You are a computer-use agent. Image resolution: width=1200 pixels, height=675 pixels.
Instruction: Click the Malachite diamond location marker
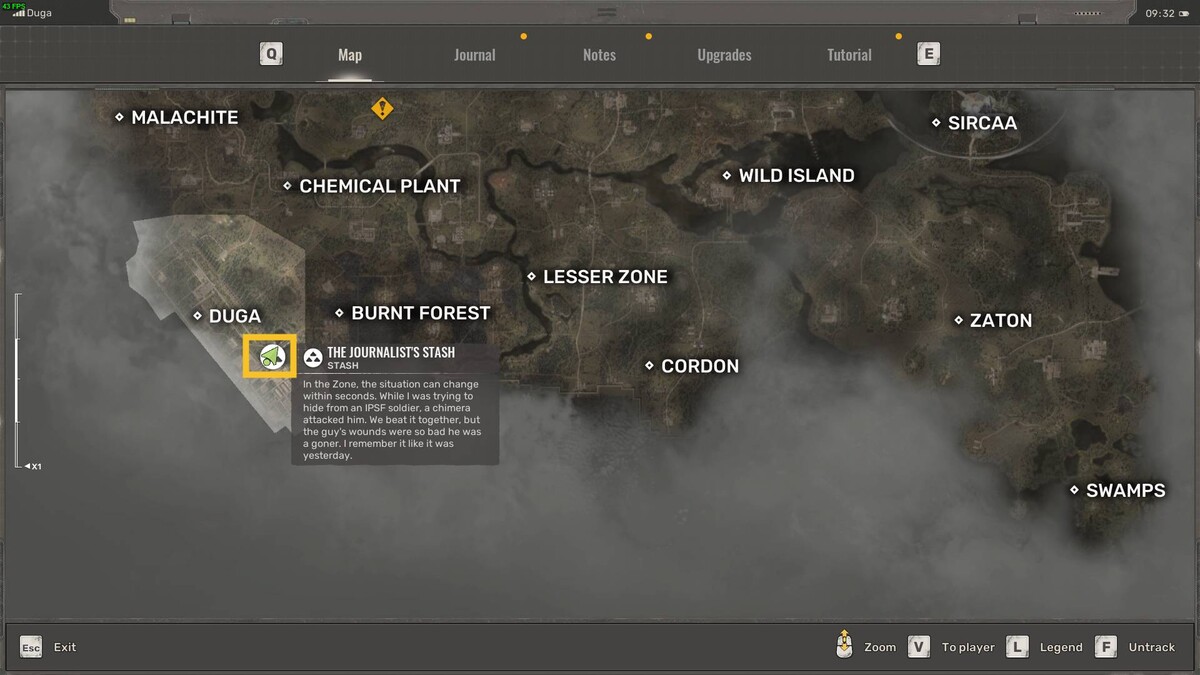(119, 117)
